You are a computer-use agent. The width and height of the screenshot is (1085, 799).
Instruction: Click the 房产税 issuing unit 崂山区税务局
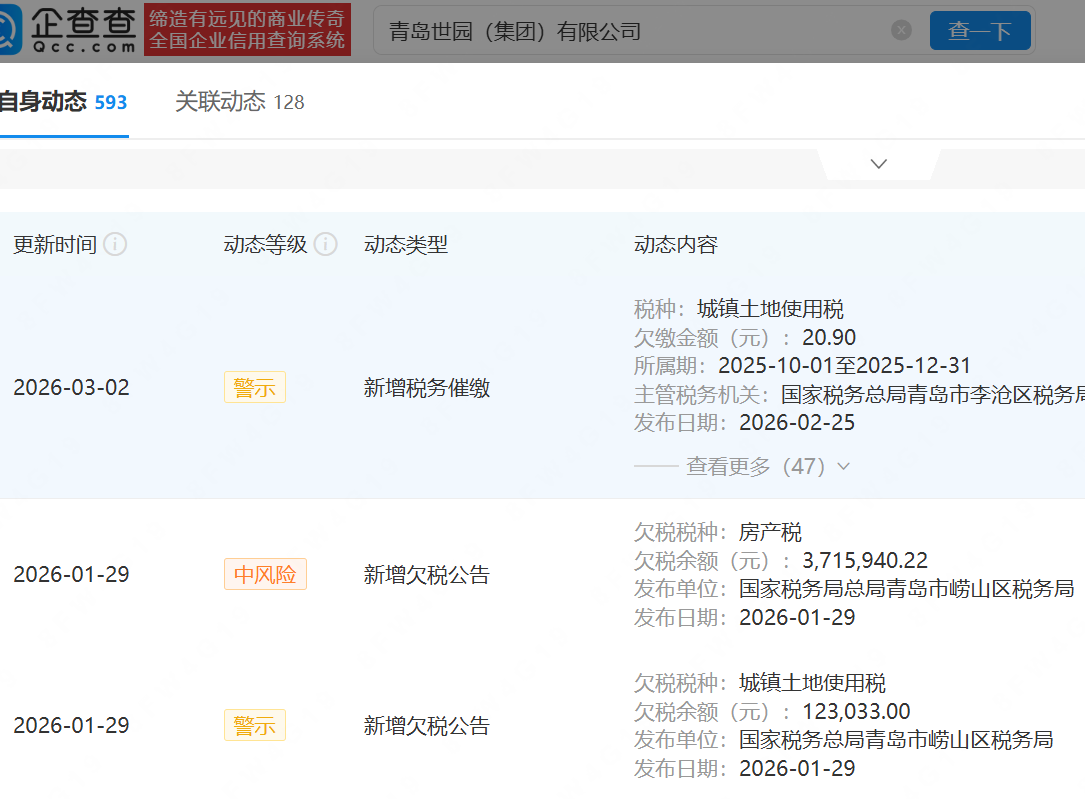tap(906, 589)
